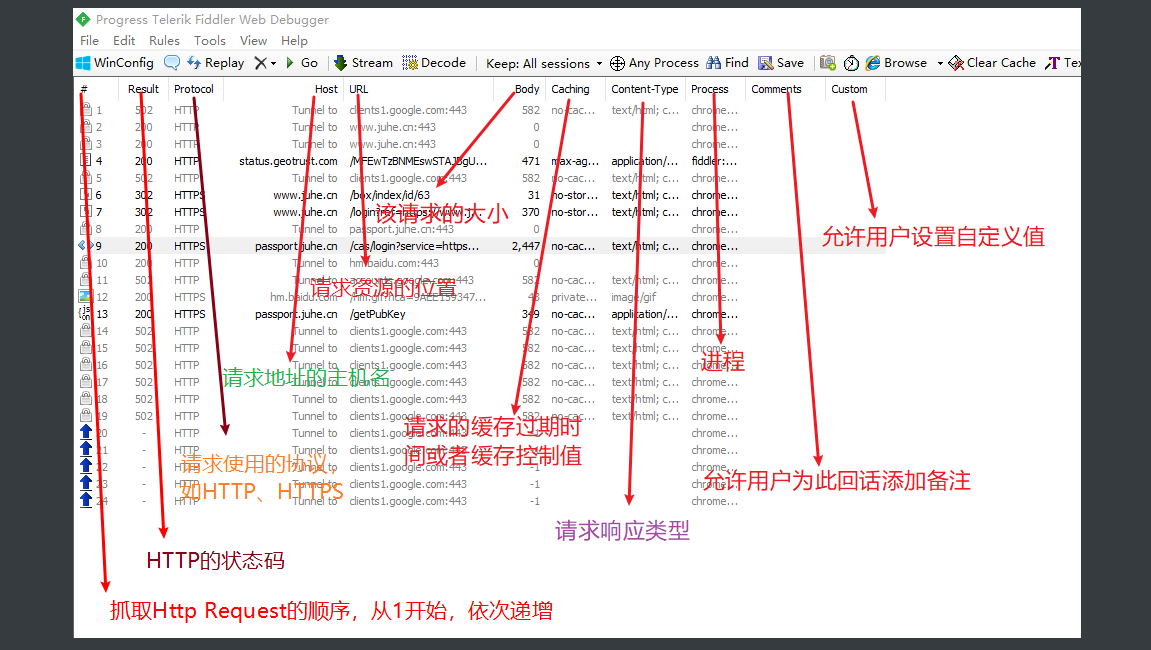Click the image icon of session 12

click(x=85, y=296)
